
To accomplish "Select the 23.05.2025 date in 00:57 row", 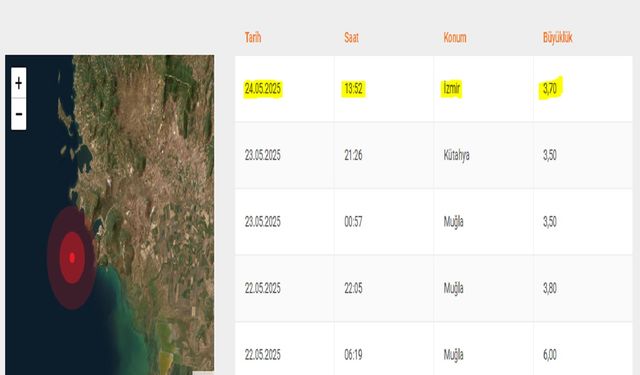I will click(262, 222).
